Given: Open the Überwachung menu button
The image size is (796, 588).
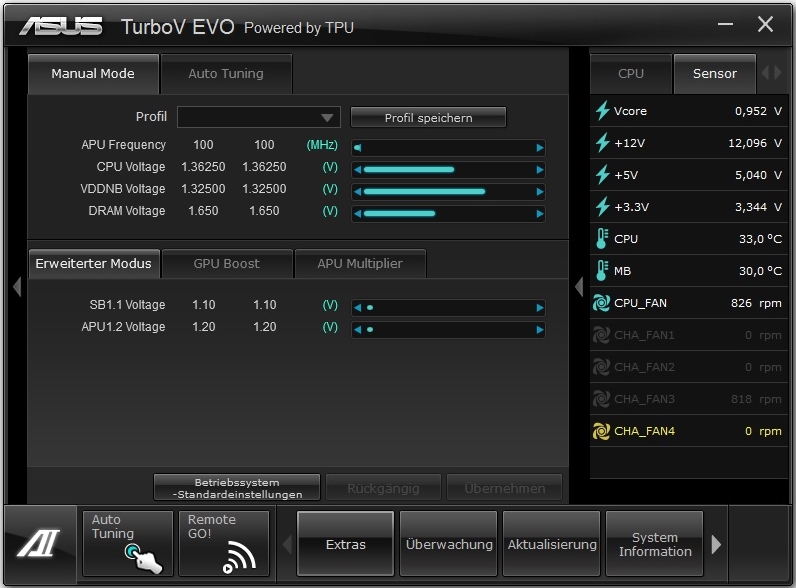Looking at the screenshot, I should coord(449,544).
